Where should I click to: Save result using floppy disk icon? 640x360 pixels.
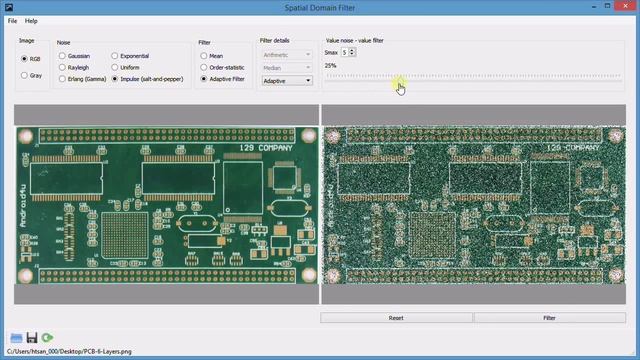[32, 338]
